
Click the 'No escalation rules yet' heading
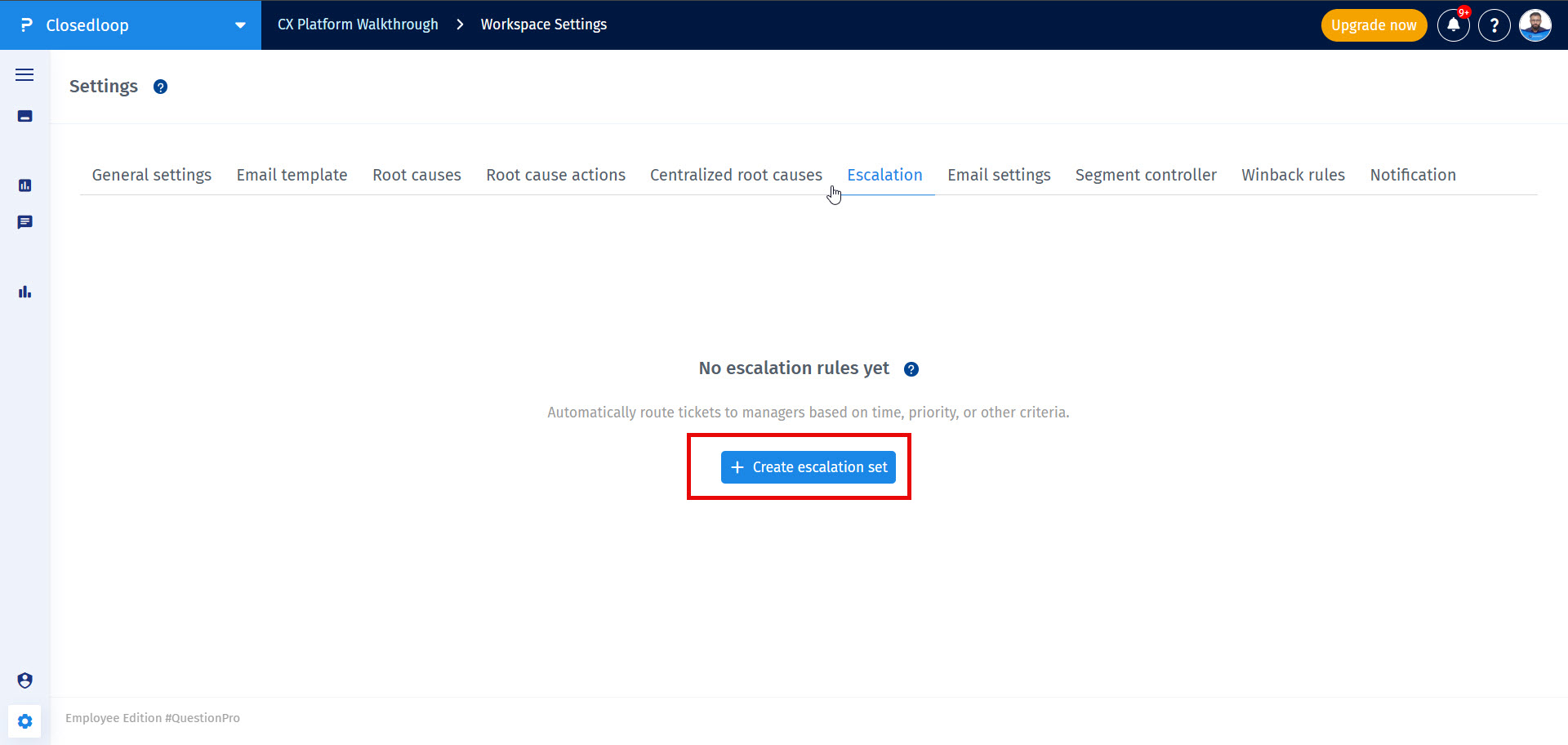794,368
